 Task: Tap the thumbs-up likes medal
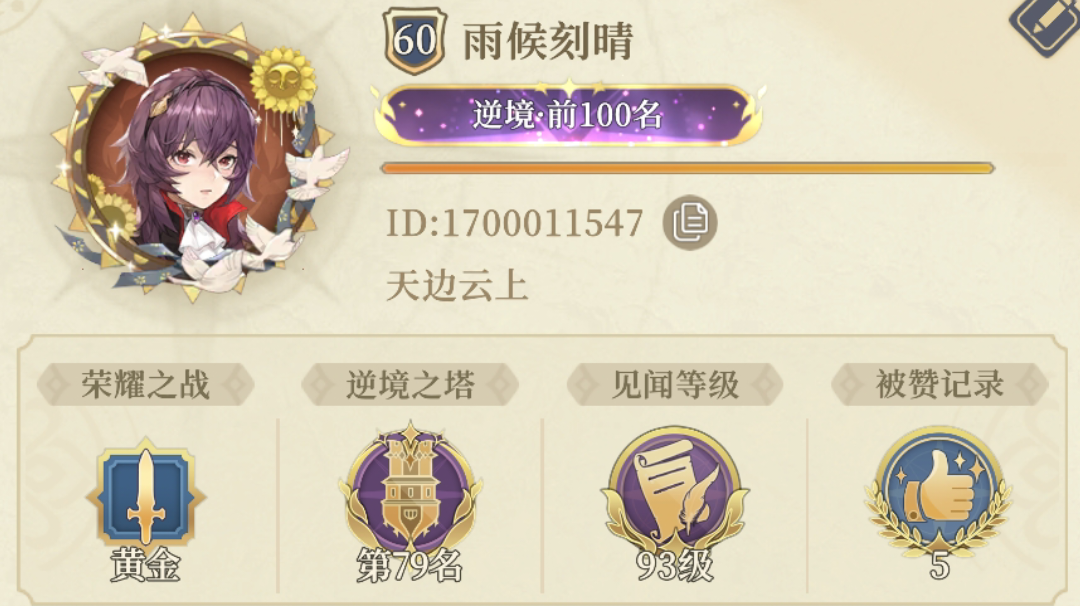point(938,491)
